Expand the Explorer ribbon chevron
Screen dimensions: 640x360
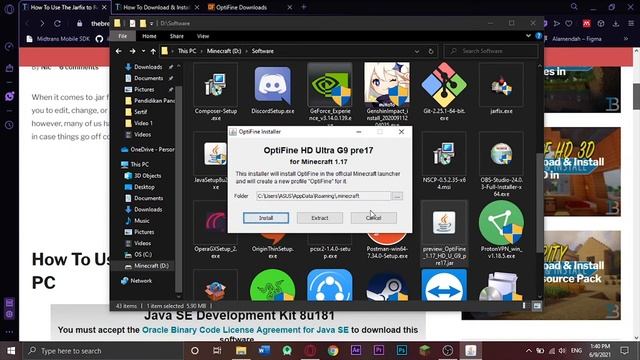[x=528, y=36]
